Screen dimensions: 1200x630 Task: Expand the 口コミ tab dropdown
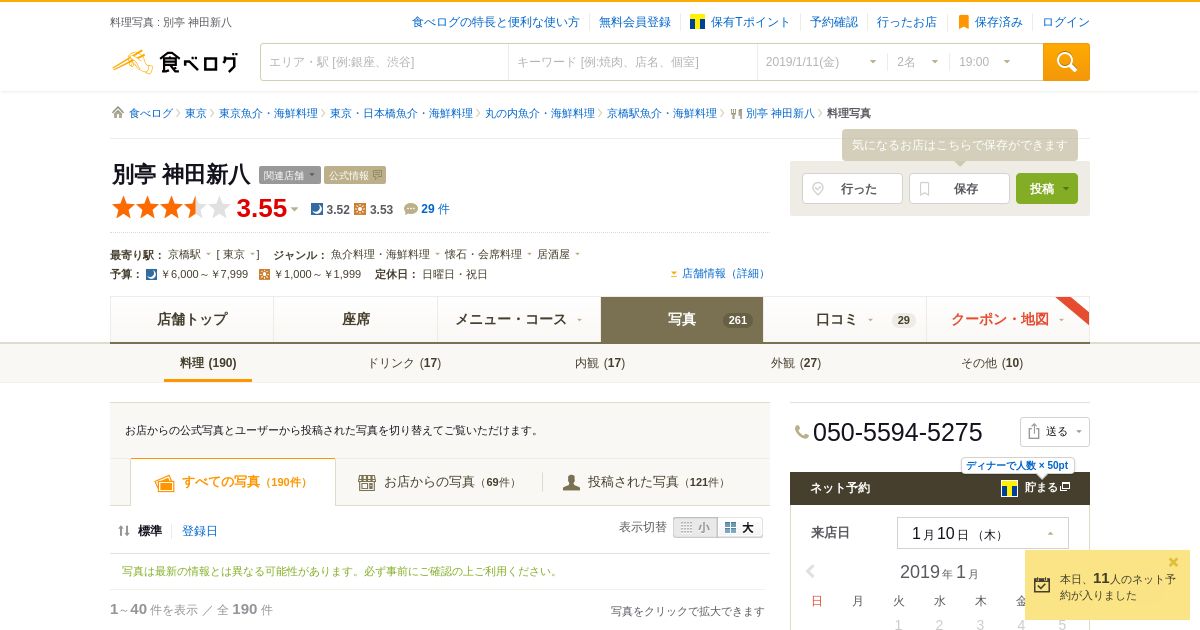click(870, 320)
